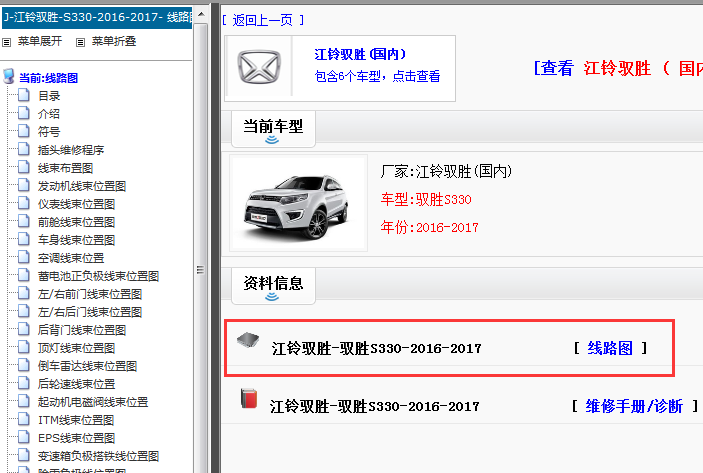Click the page icon next to 目录
Viewport: 703px width, 473px height.
[24, 95]
